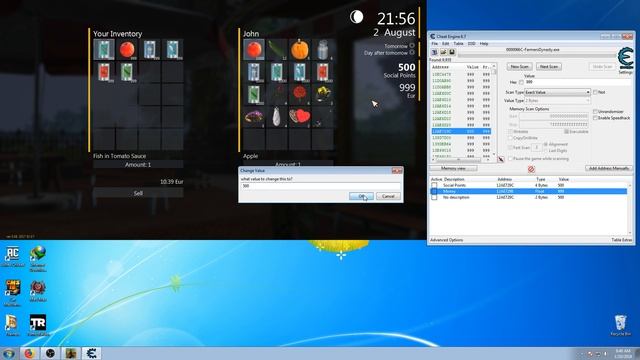The width and height of the screenshot is (640, 360).
Task: Toggle Pause the game while scanning
Action: coord(510,158)
